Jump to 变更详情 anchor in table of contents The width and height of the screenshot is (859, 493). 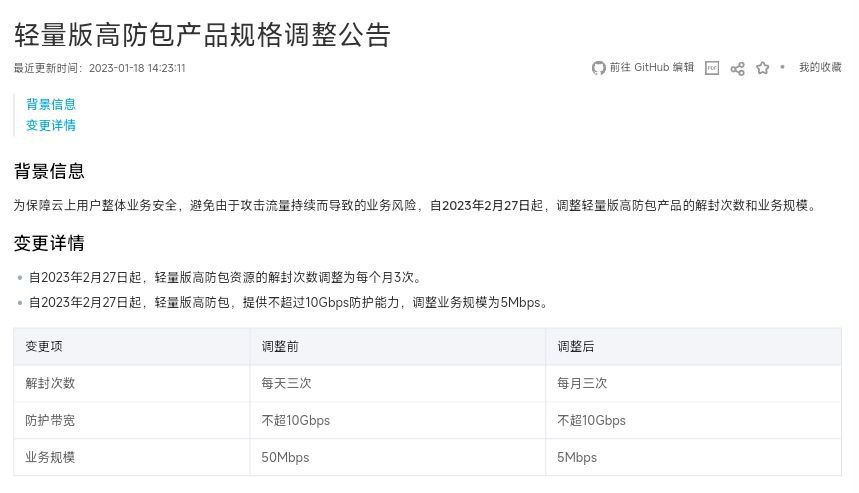coord(51,125)
